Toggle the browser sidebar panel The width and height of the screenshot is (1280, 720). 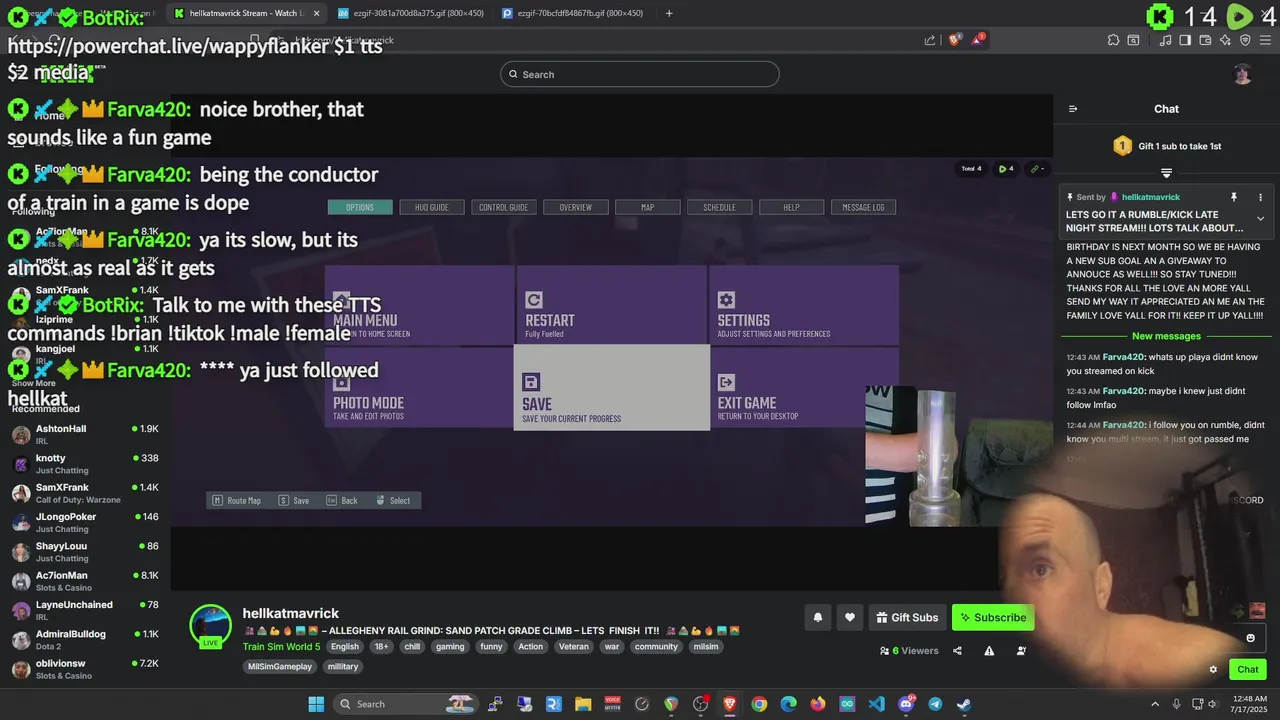(x=1185, y=40)
